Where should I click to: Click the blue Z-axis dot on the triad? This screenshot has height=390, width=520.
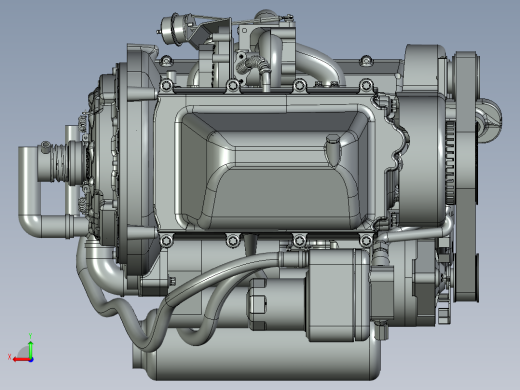tap(31, 360)
